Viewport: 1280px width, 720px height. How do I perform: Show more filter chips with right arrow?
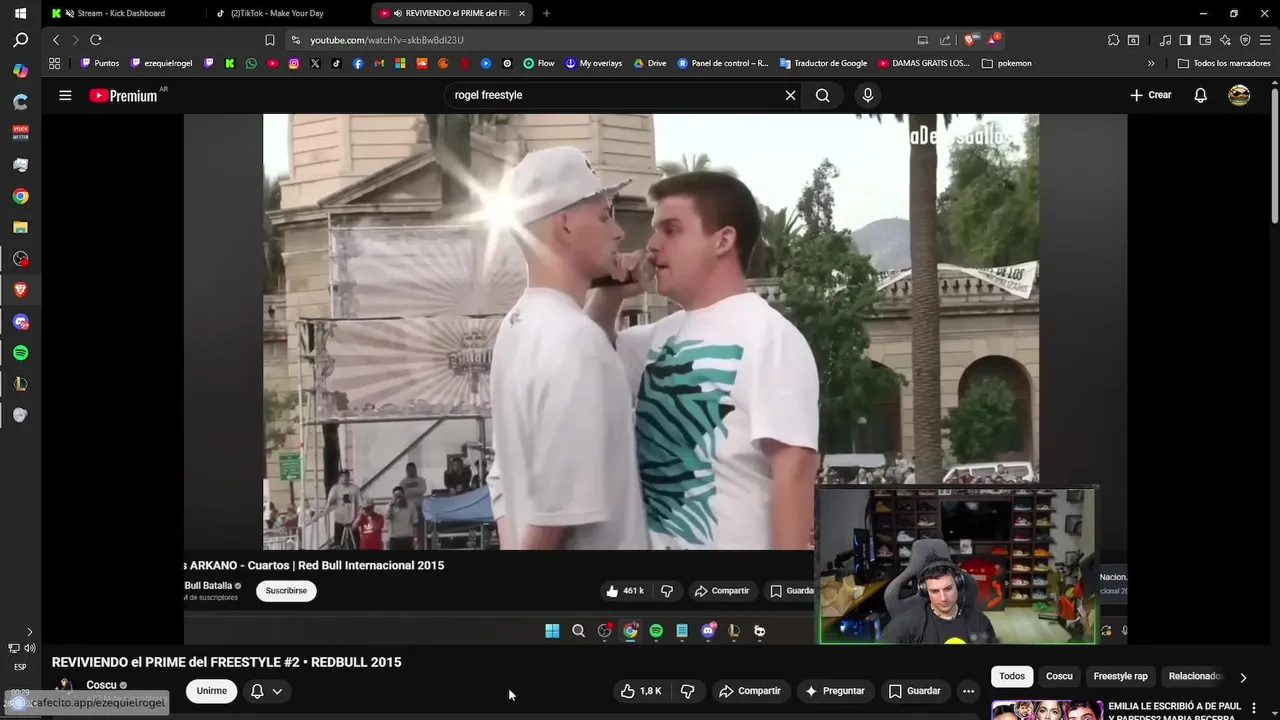pyautogui.click(x=1243, y=677)
